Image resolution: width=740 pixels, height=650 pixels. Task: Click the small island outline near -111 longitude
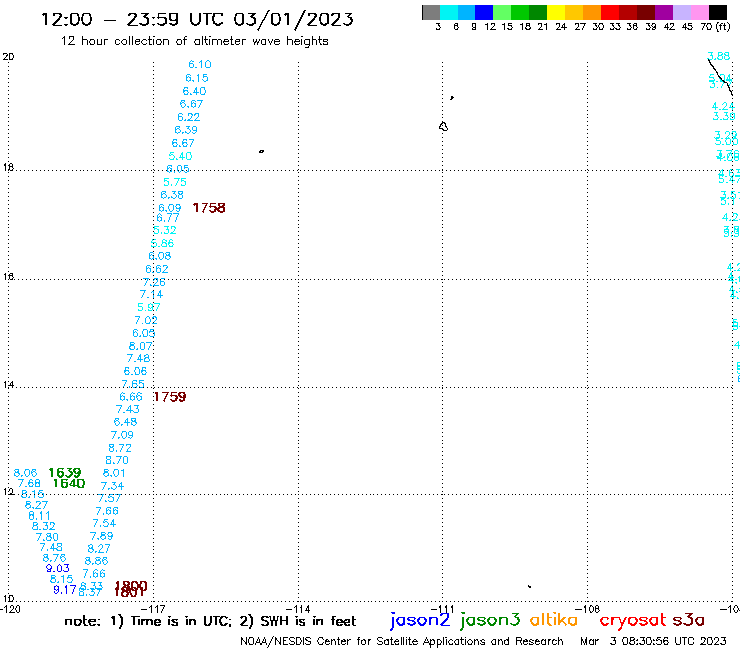(443, 127)
